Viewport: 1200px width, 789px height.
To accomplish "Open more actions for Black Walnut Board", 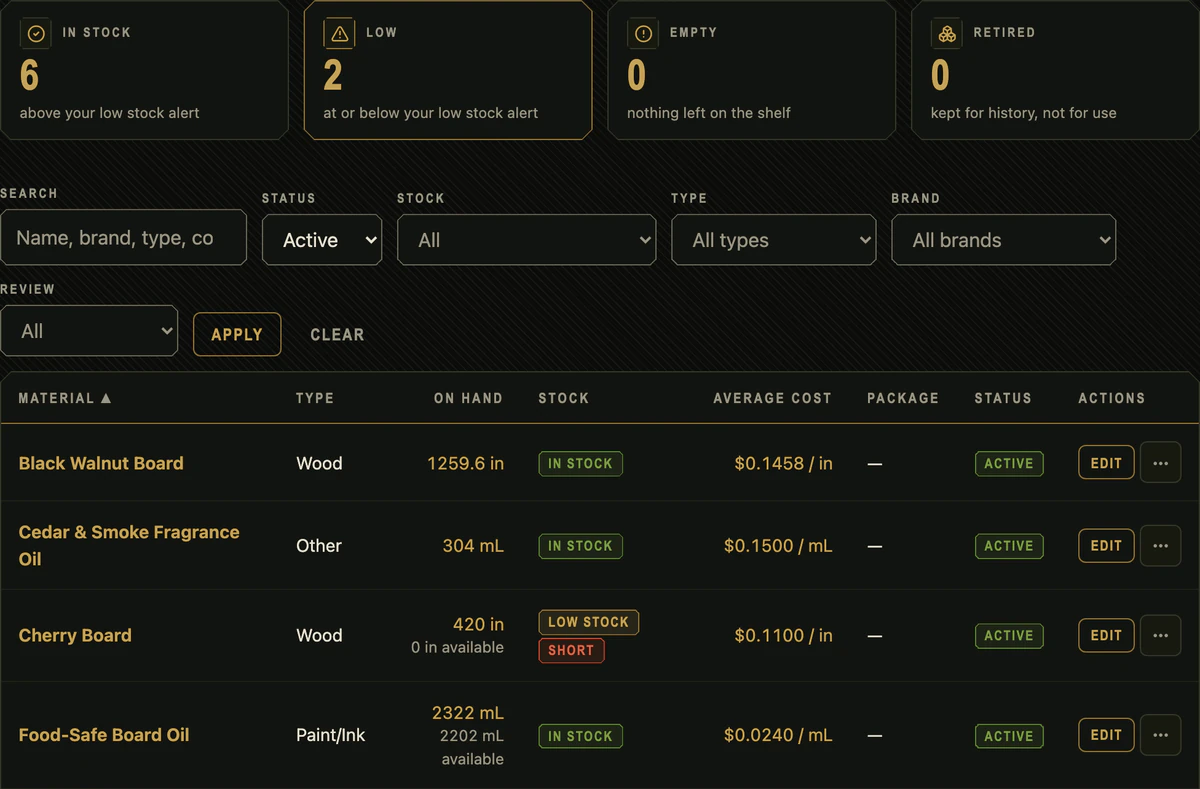I will 1160,463.
